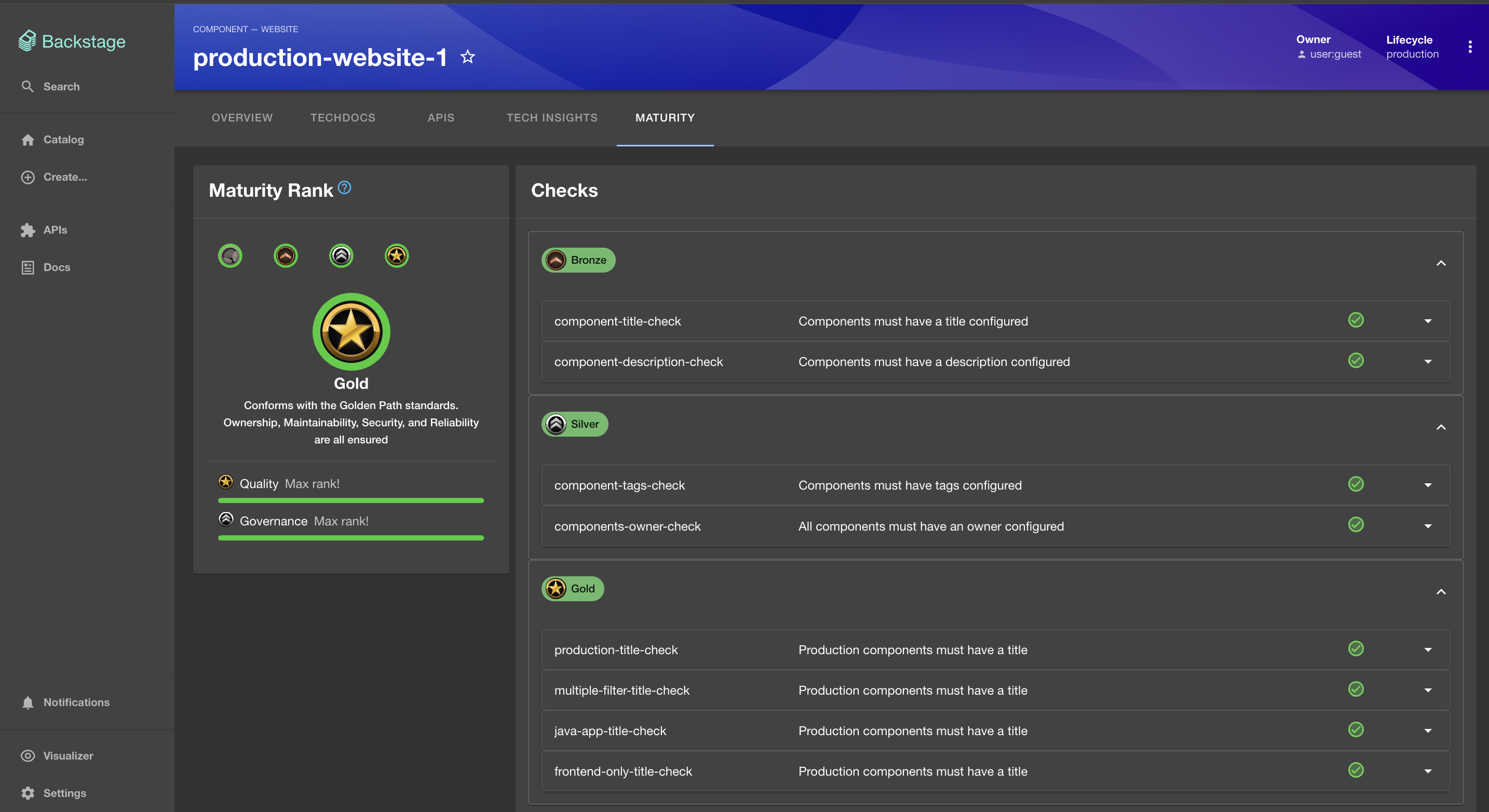Collapse the Bronze checks section
The image size is (1489, 812).
click(1440, 263)
